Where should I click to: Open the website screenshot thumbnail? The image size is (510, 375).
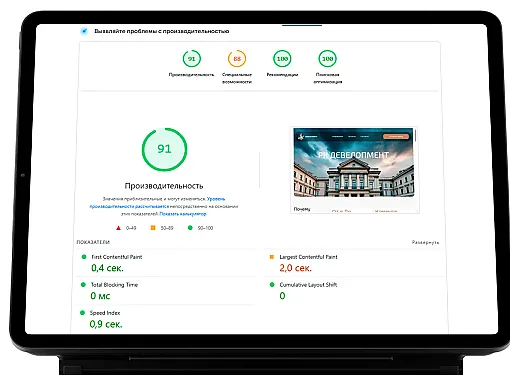click(x=355, y=170)
